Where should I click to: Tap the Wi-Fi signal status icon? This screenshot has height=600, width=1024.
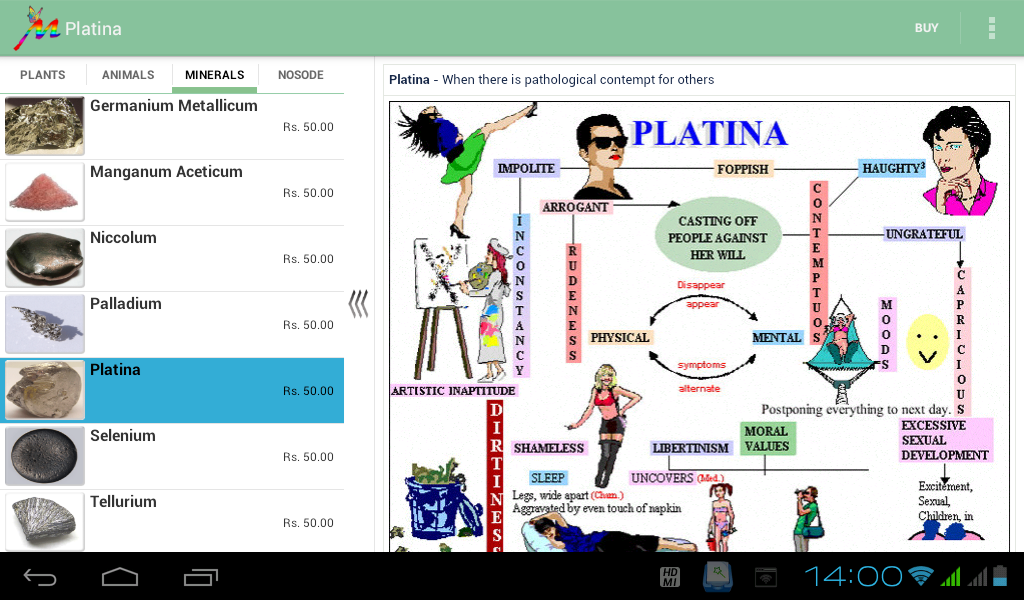pyautogui.click(x=921, y=576)
